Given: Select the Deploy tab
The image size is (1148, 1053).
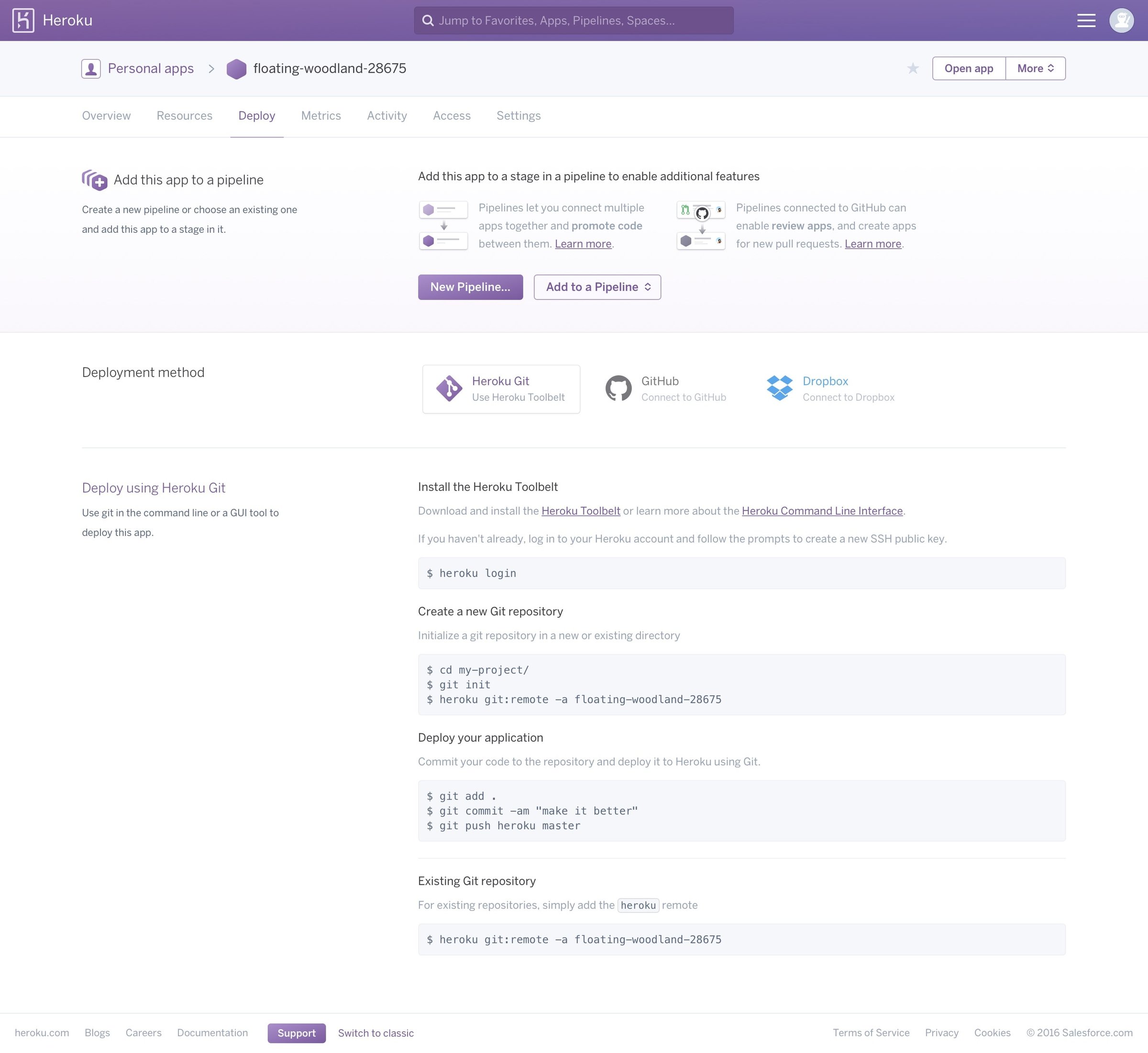Looking at the screenshot, I should 256,116.
